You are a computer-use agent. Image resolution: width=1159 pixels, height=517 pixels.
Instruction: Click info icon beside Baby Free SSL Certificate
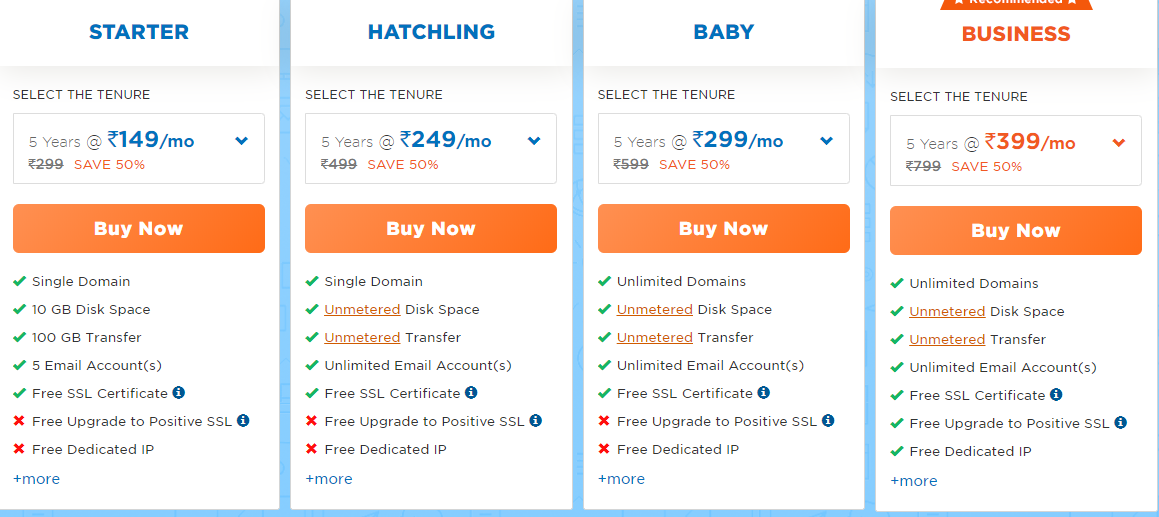point(764,393)
